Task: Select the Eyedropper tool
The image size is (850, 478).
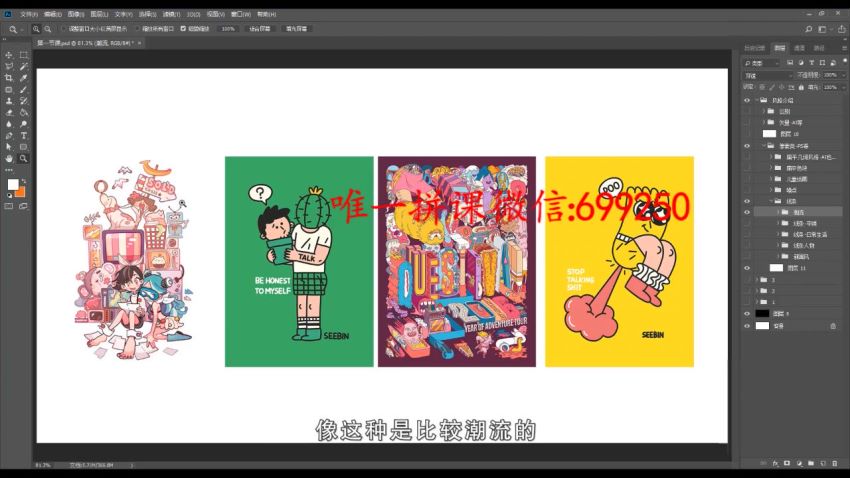Action: click(23, 78)
